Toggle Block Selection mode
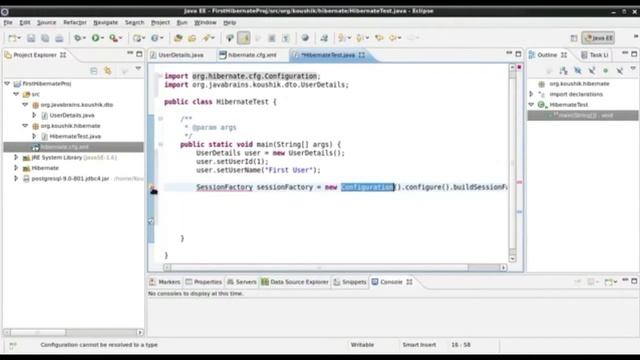640x360 pixels. pos(271,38)
